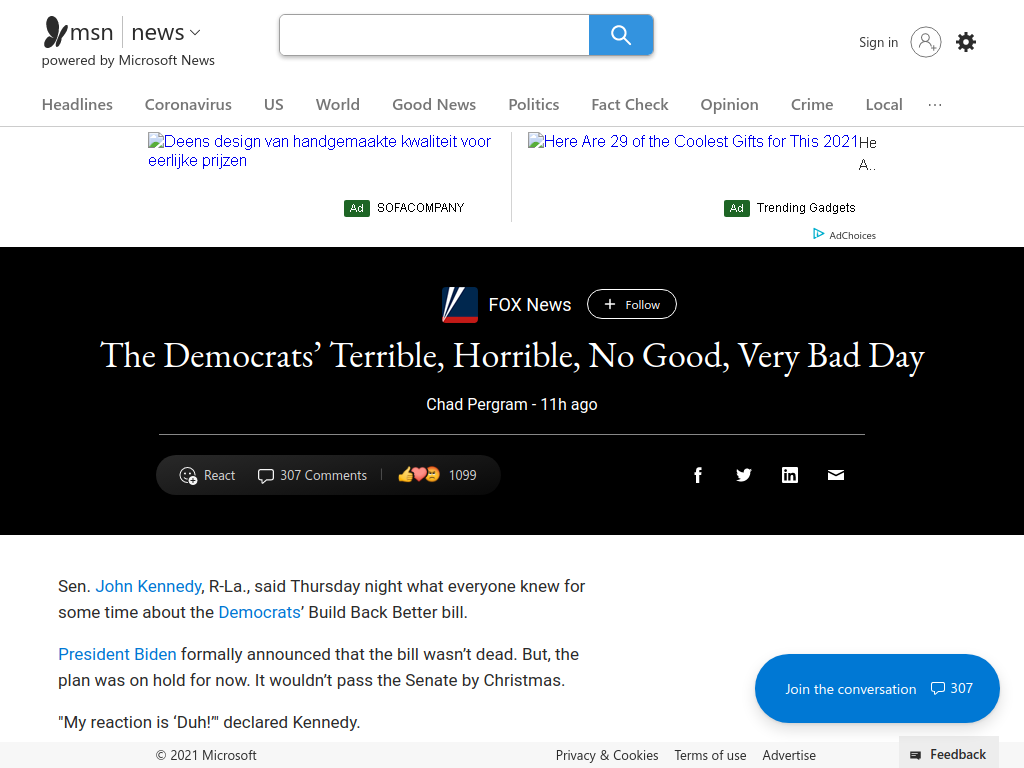Image resolution: width=1024 pixels, height=768 pixels.
Task: Open the President Biden link
Action: coord(117,654)
